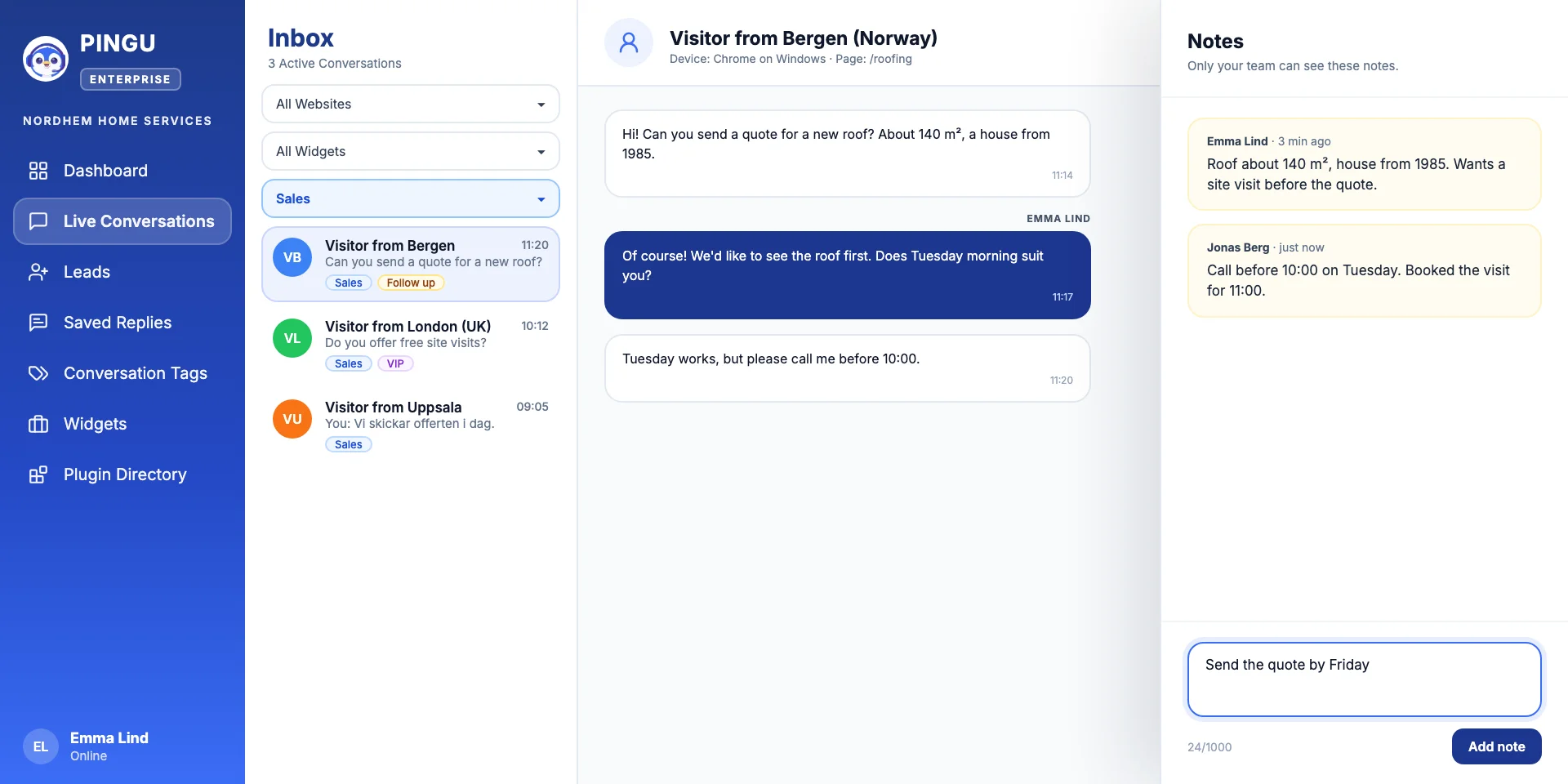Click the VU avatar for Uppsala visitor

(292, 419)
